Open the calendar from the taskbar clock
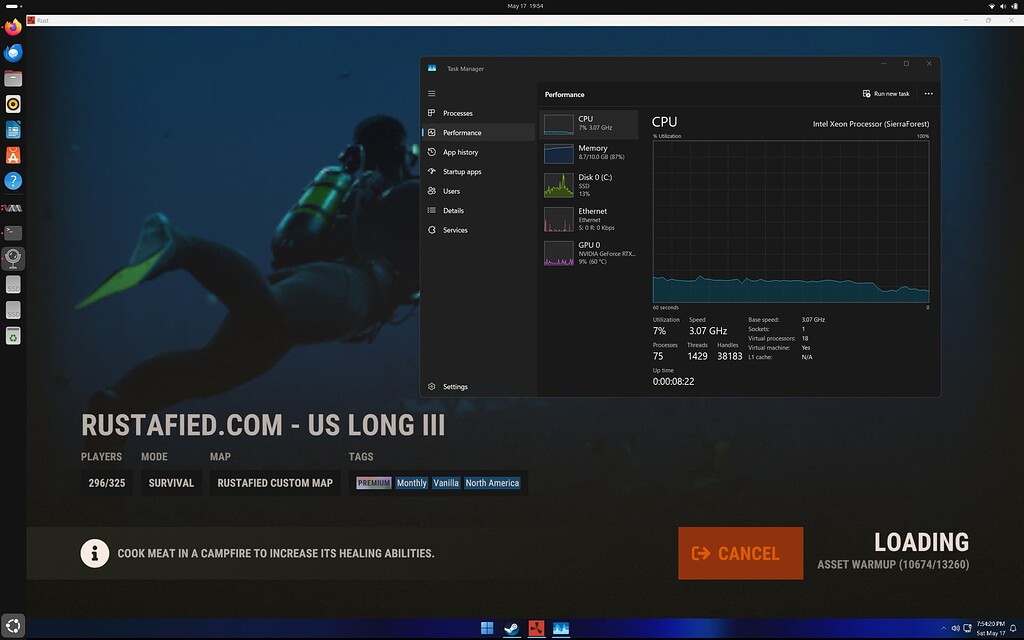 tap(993, 628)
